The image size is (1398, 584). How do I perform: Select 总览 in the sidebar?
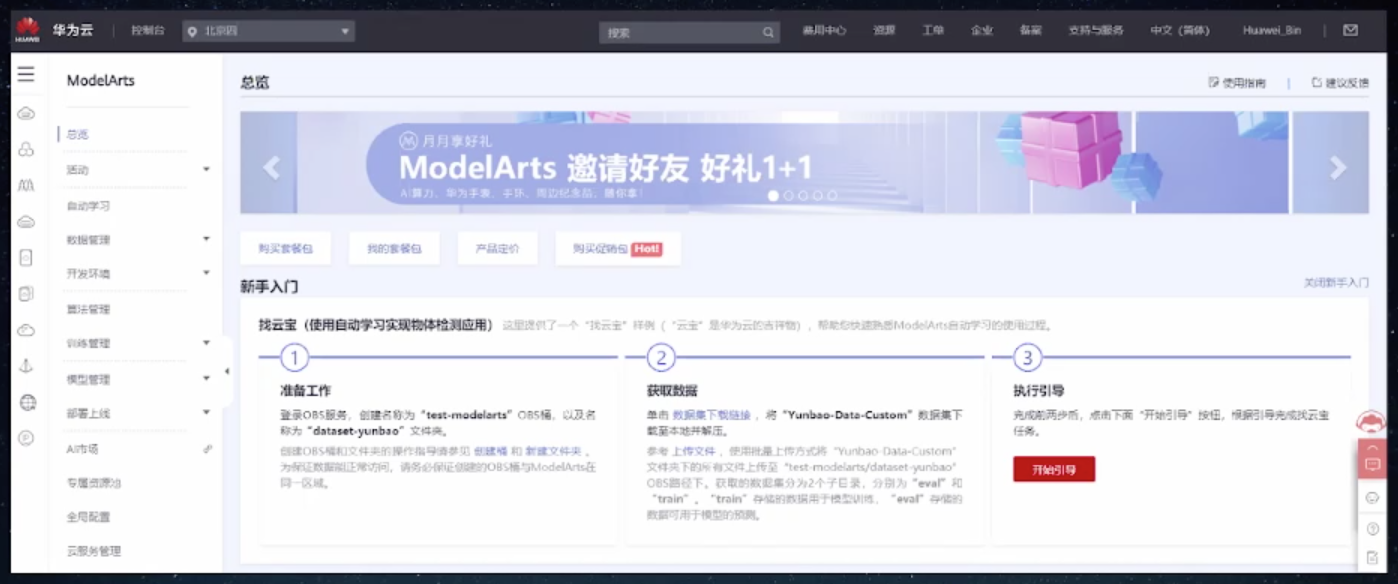(x=78, y=134)
